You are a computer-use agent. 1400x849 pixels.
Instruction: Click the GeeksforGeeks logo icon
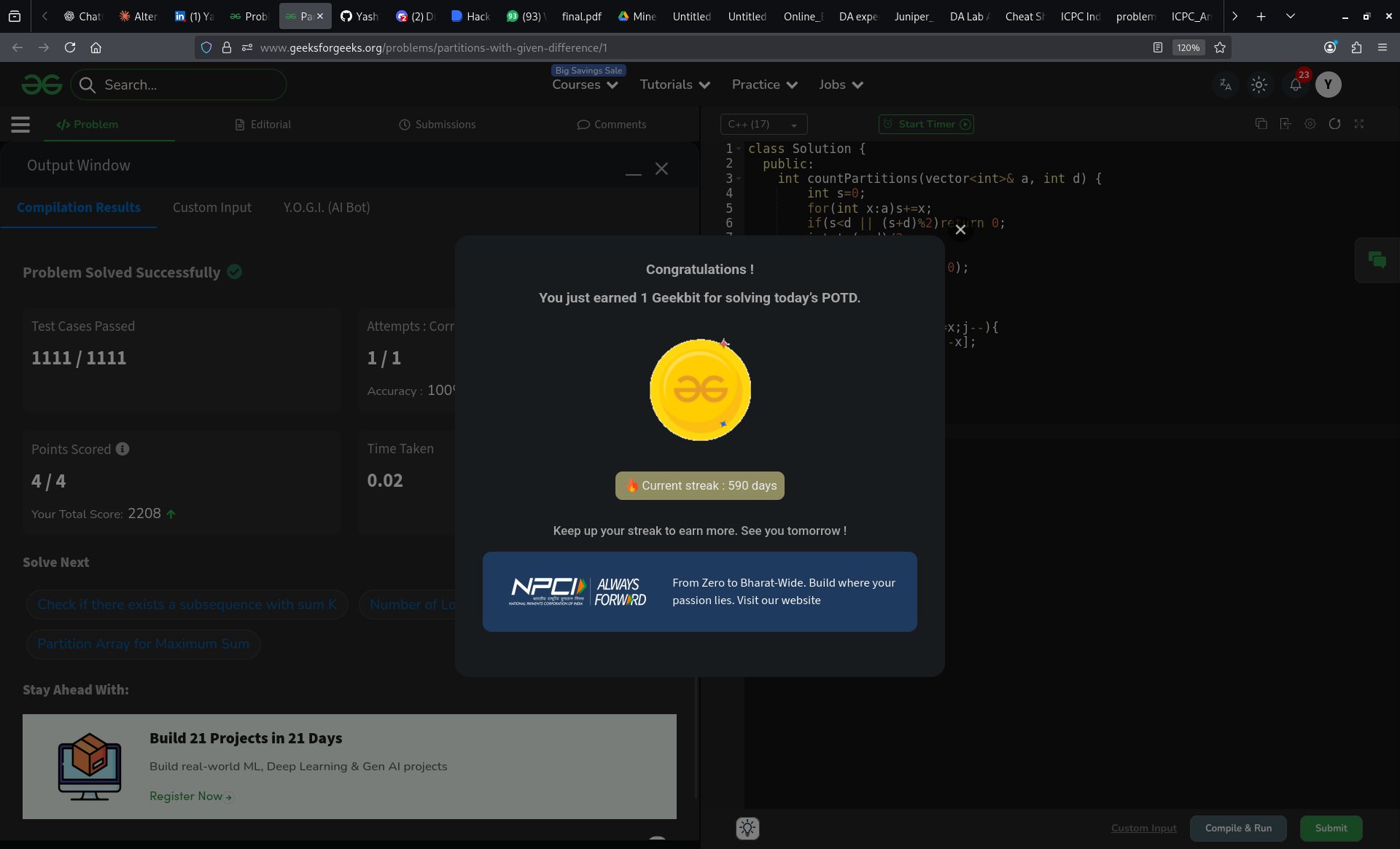(42, 85)
